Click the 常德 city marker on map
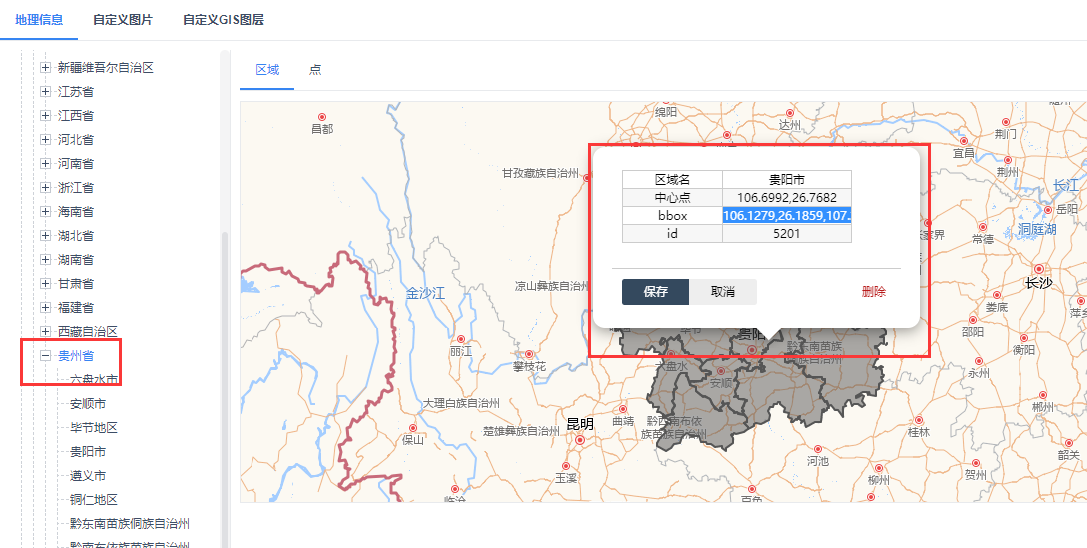The image size is (1087, 548). [x=982, y=227]
